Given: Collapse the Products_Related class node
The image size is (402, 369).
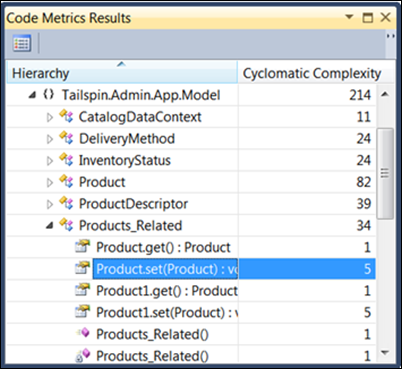Looking at the screenshot, I should point(49,226).
